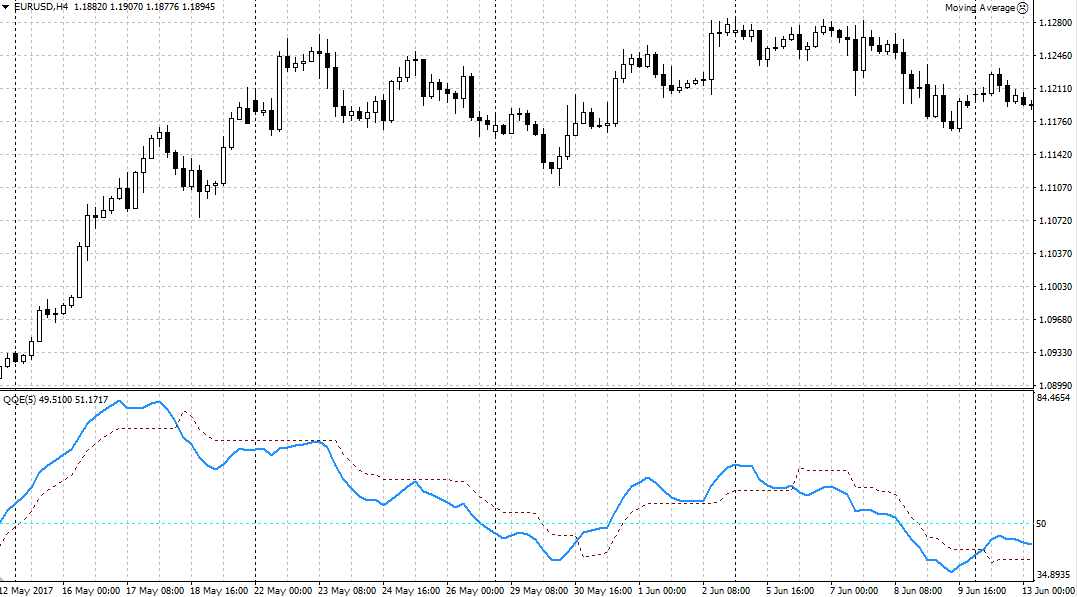Click the 1.08990 bottom price label
The image size is (1077, 597).
(1055, 385)
